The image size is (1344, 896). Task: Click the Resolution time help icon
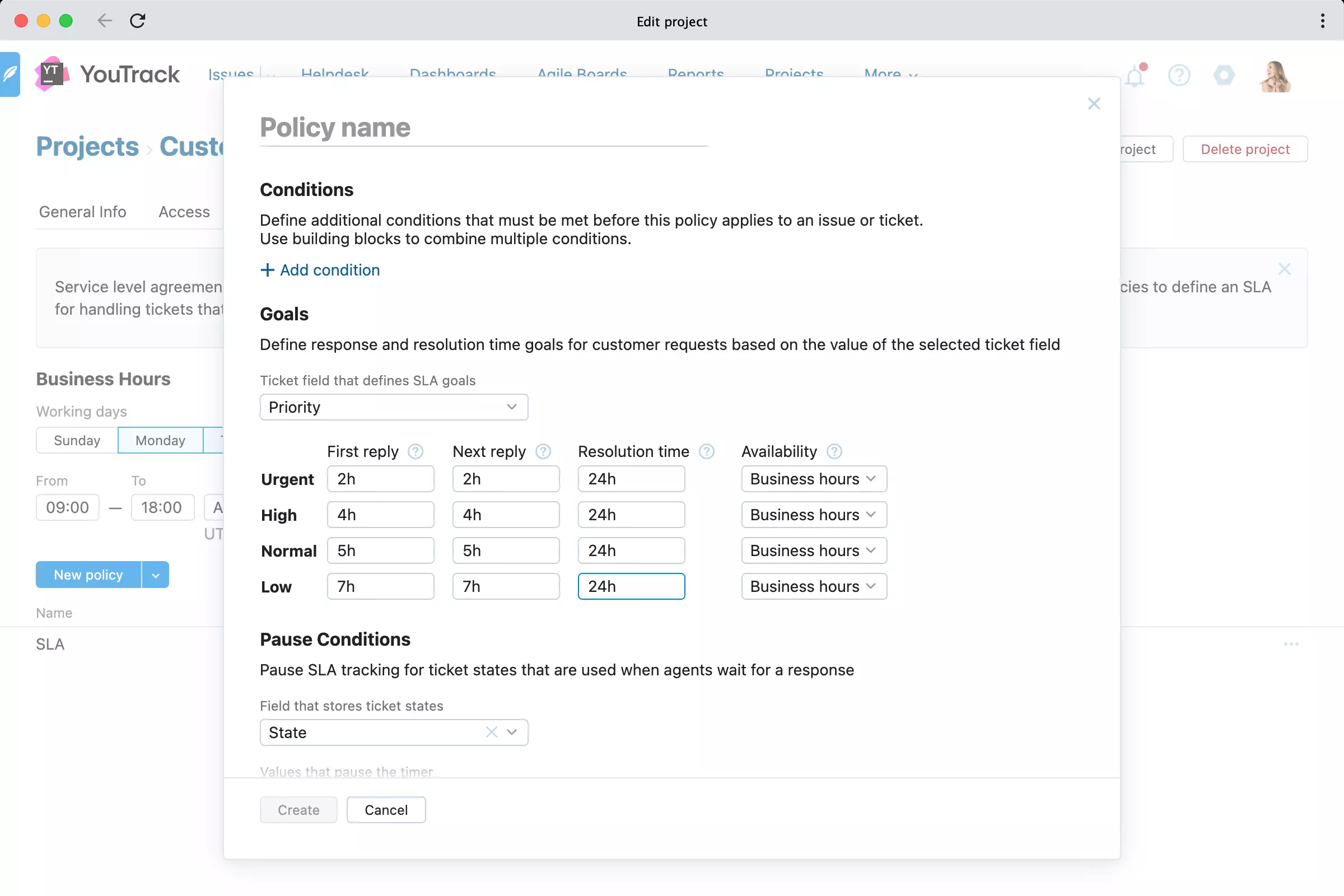(706, 451)
